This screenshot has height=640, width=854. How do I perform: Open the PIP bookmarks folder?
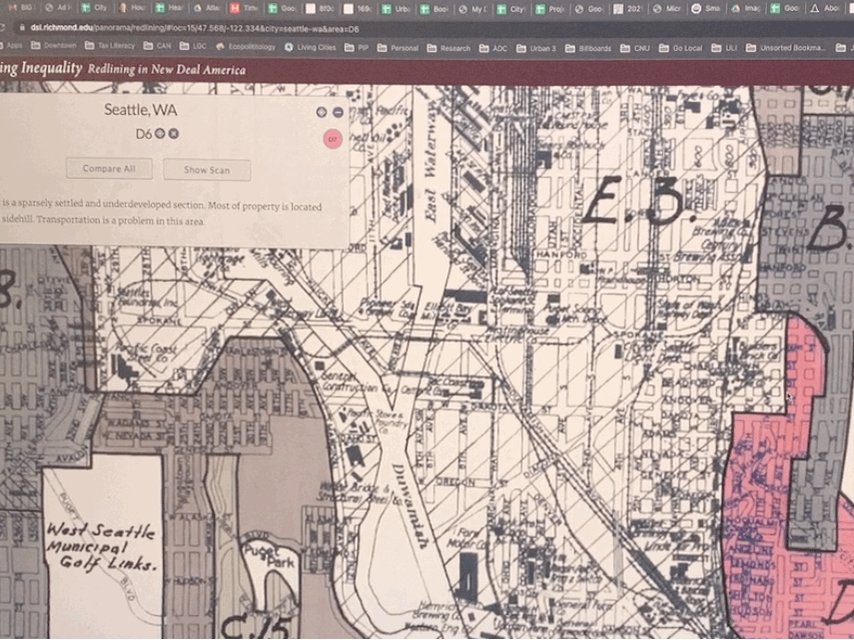(x=357, y=48)
